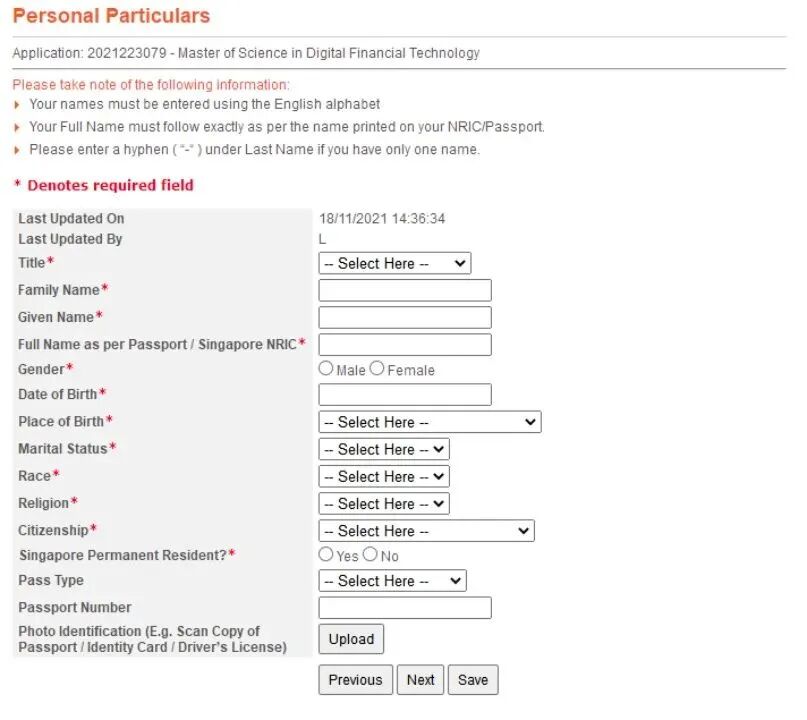Viewport: 807px width, 720px height.
Task: Click the Date of Birth input
Action: click(x=405, y=394)
